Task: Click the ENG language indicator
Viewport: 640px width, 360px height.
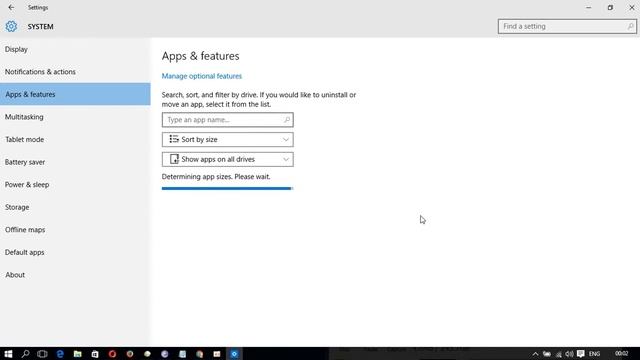Action: [x=594, y=354]
